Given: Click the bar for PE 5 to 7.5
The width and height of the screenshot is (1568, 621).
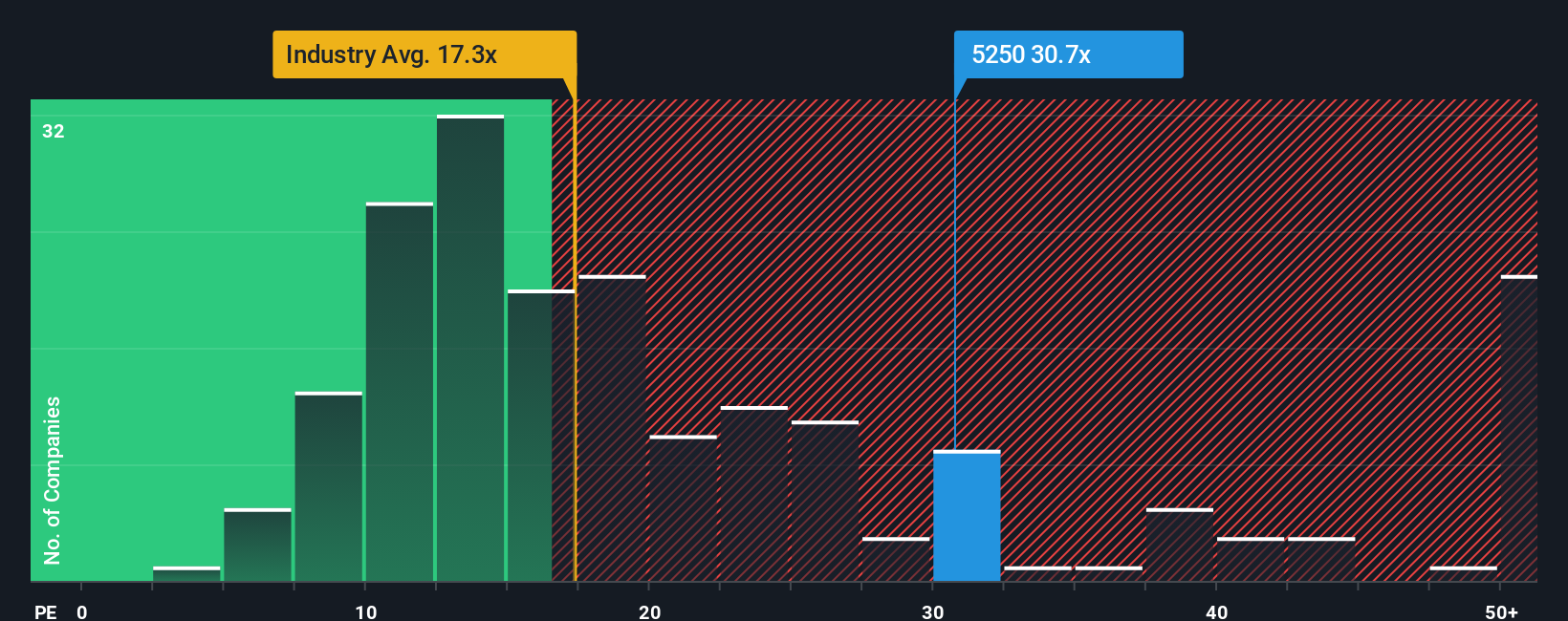Looking at the screenshot, I should 258,545.
